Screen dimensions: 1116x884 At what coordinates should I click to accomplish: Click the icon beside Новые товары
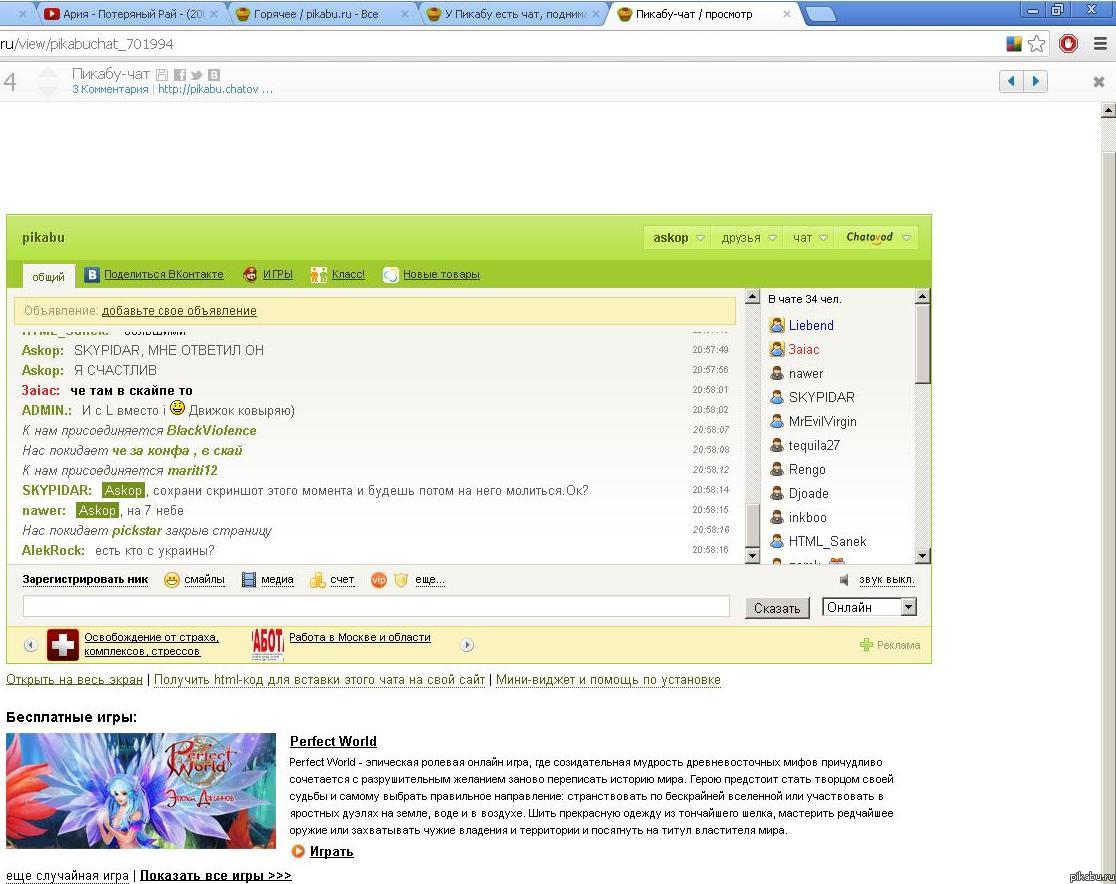[391, 275]
